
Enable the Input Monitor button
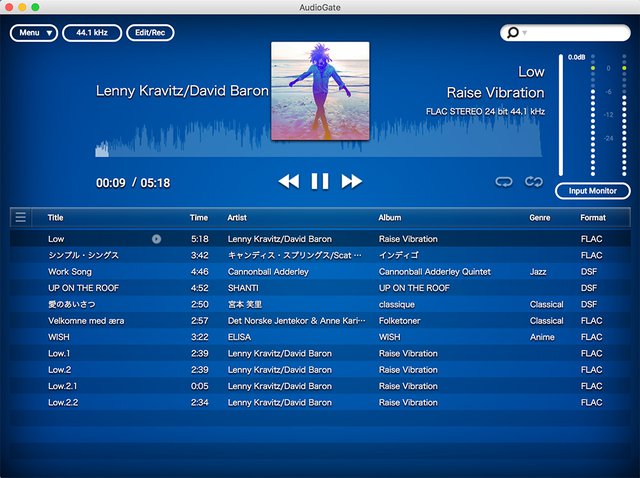click(x=593, y=191)
